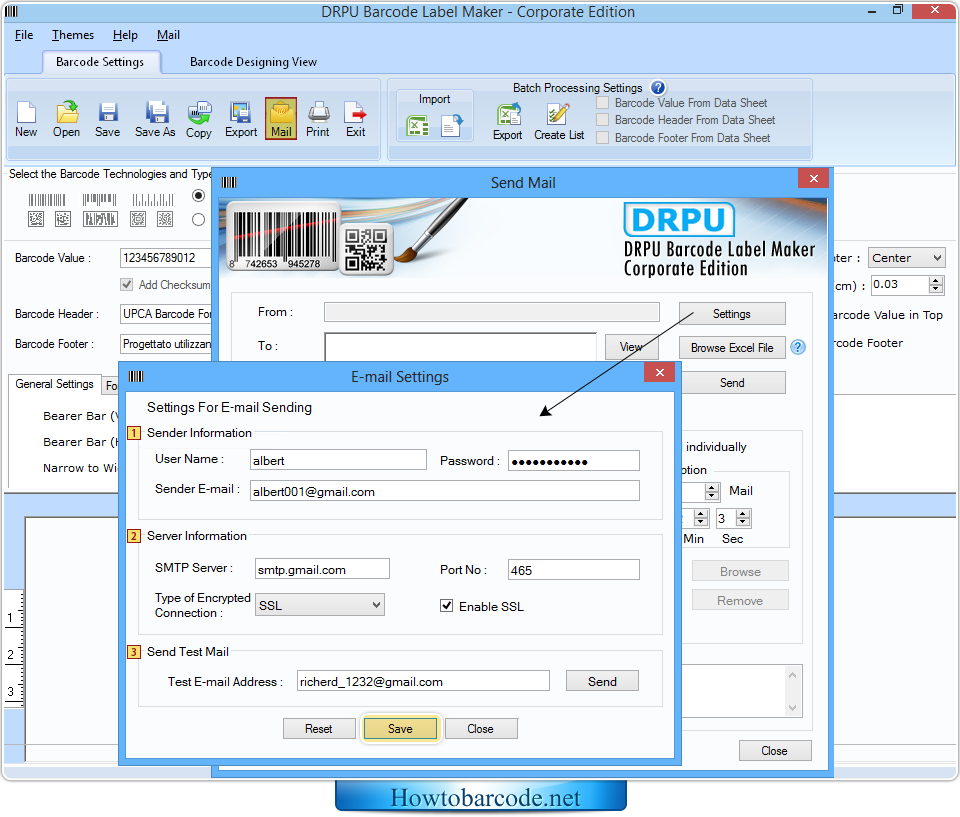
Task: Click Reset in E-mail Settings dialog
Action: pos(318,729)
